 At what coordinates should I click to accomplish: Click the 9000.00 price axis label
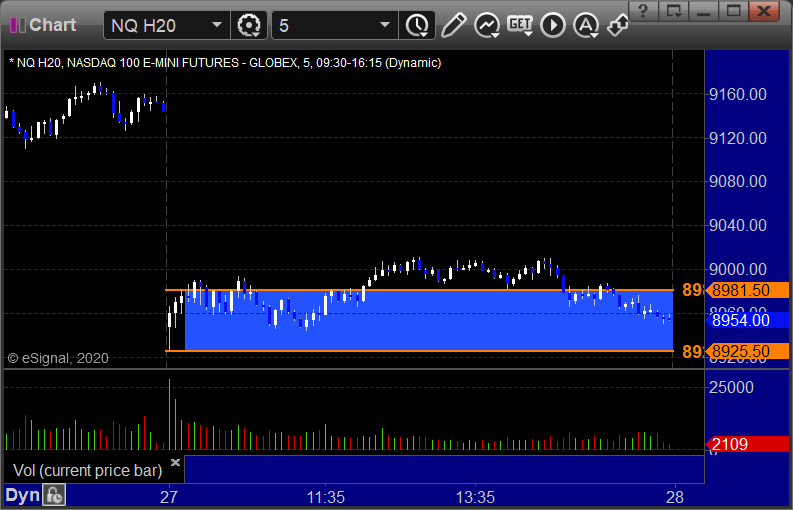click(738, 269)
